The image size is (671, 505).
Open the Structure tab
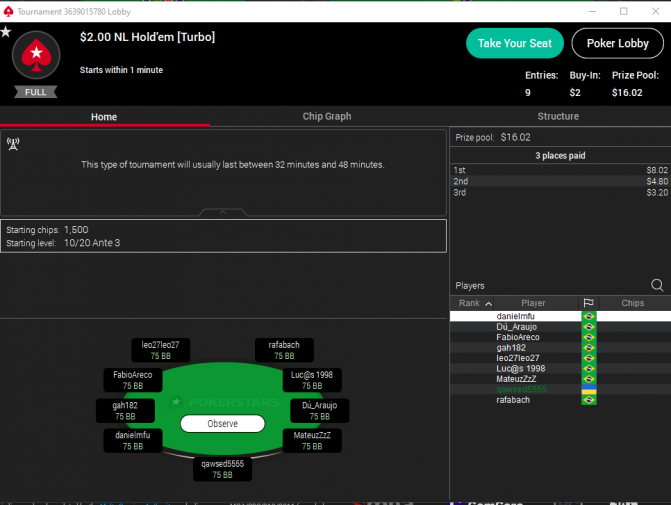click(x=558, y=116)
